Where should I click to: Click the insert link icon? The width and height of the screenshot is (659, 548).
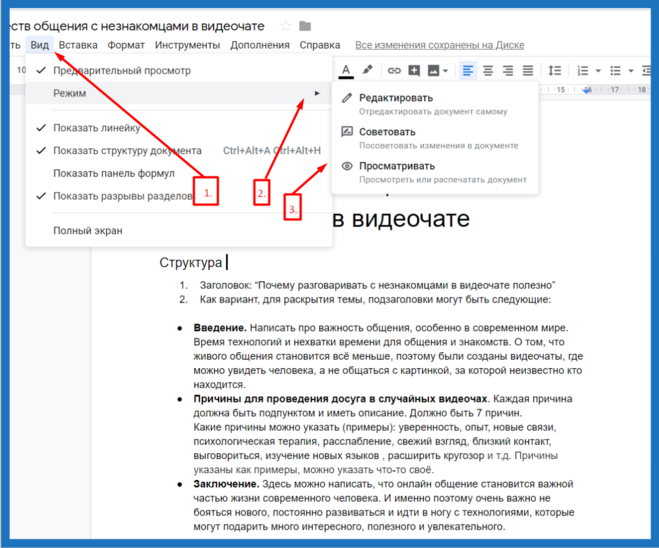coord(394,70)
